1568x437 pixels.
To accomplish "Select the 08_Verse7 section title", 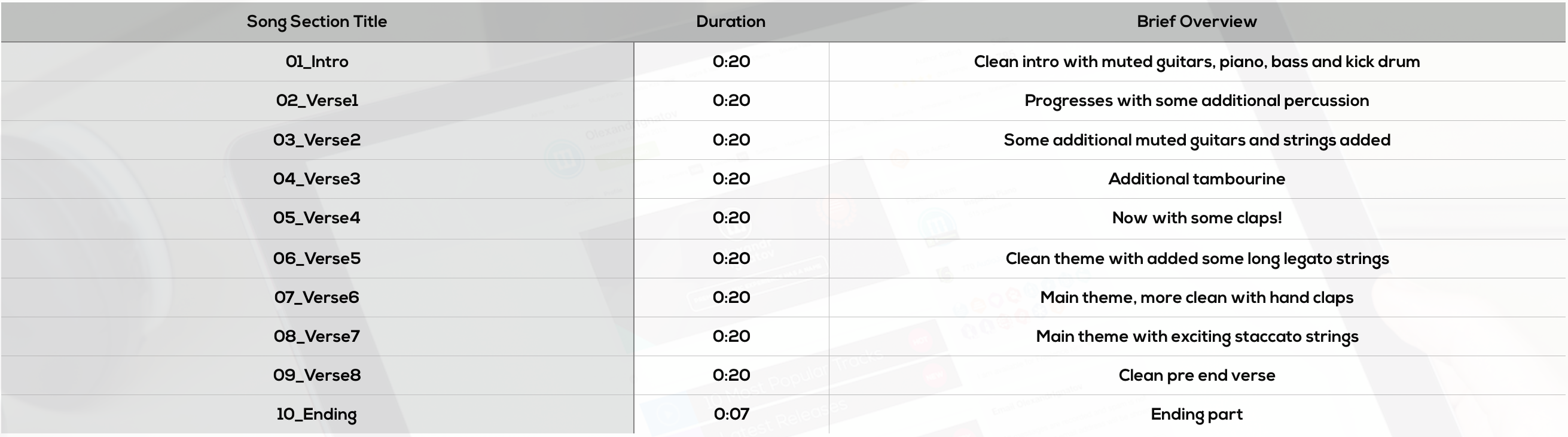I will [316, 336].
